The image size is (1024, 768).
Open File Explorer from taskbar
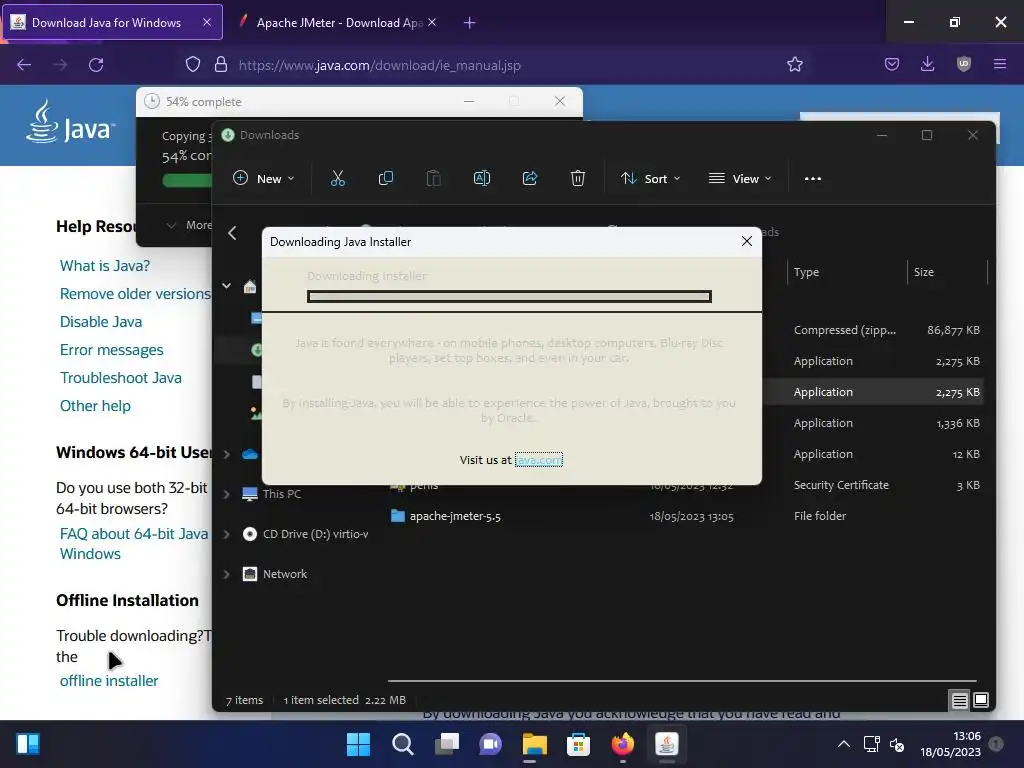[534, 744]
